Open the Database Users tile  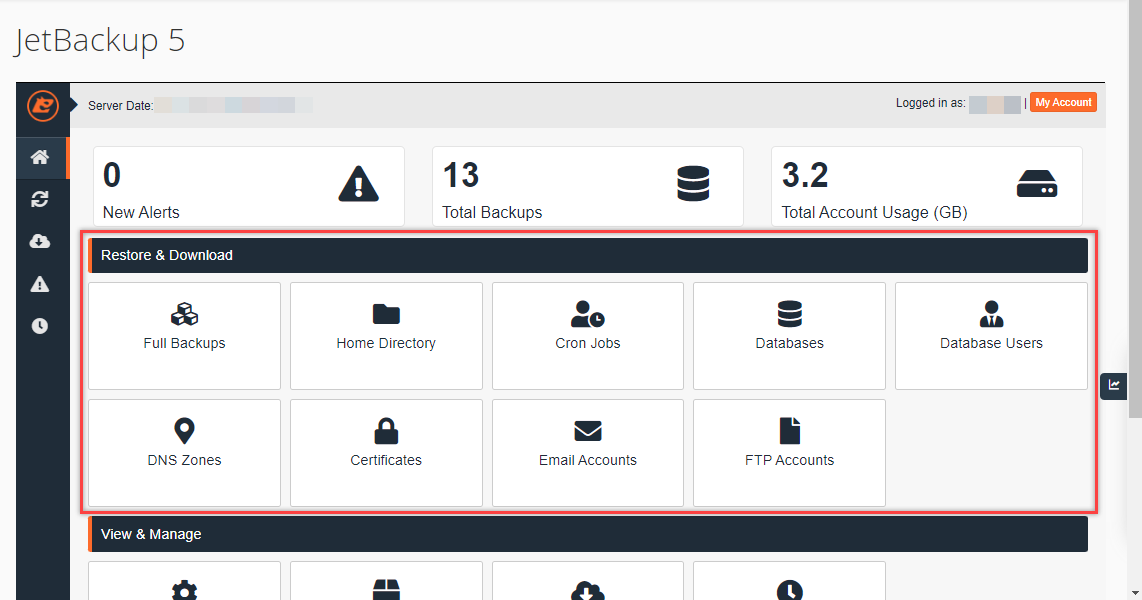pos(991,336)
